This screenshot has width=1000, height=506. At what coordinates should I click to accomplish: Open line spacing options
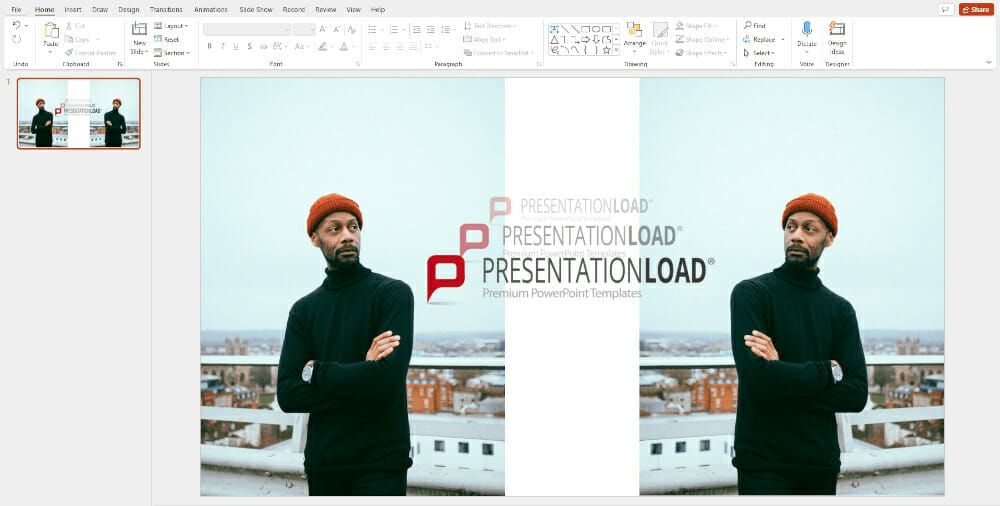(x=448, y=29)
